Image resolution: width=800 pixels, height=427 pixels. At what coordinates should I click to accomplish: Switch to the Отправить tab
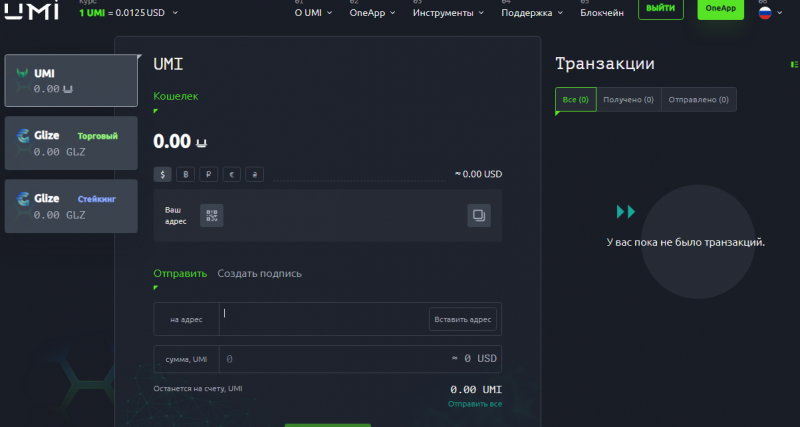(x=180, y=273)
